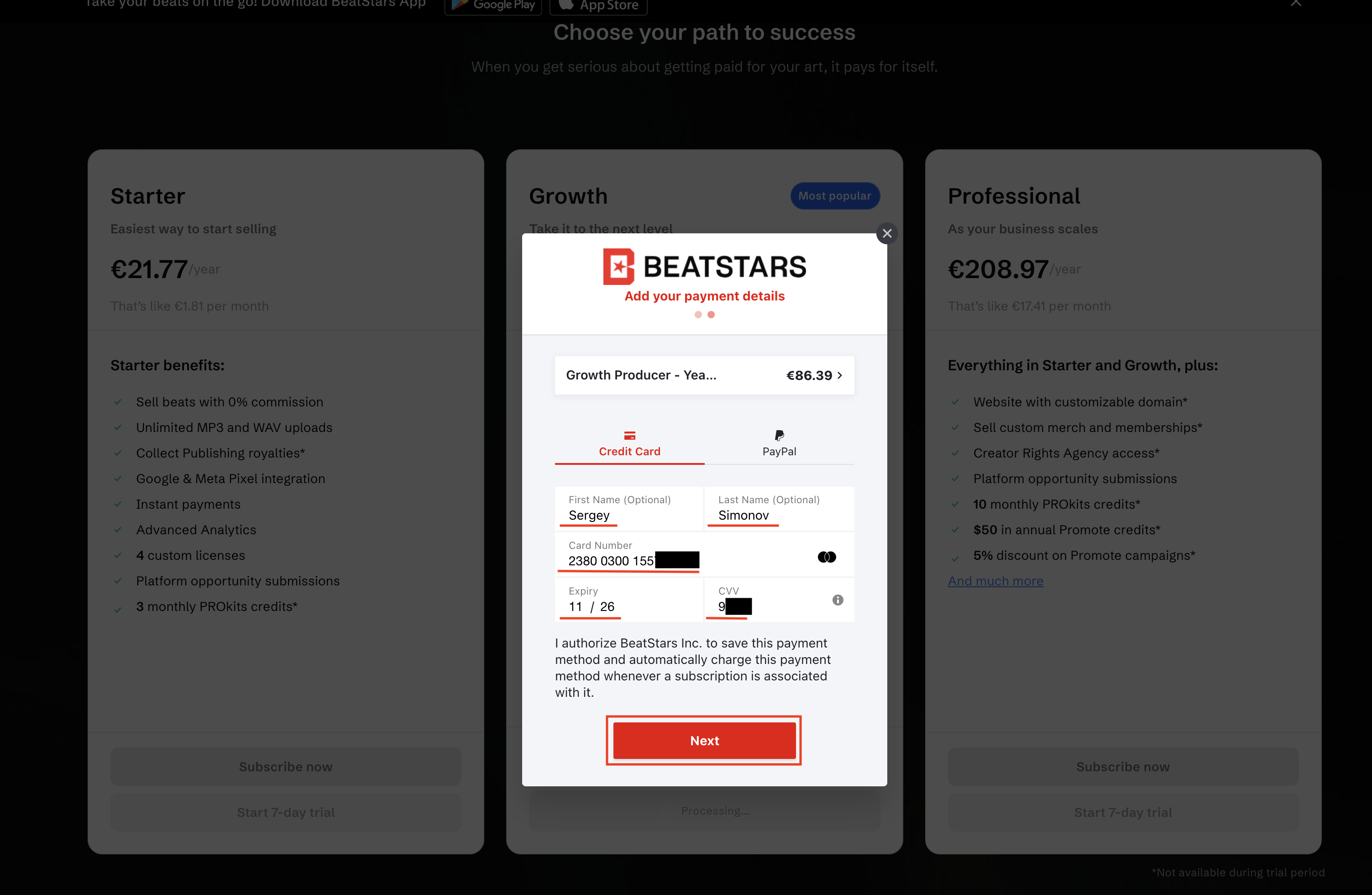Image resolution: width=1372 pixels, height=895 pixels.
Task: Click the App Store download badge
Action: (598, 6)
